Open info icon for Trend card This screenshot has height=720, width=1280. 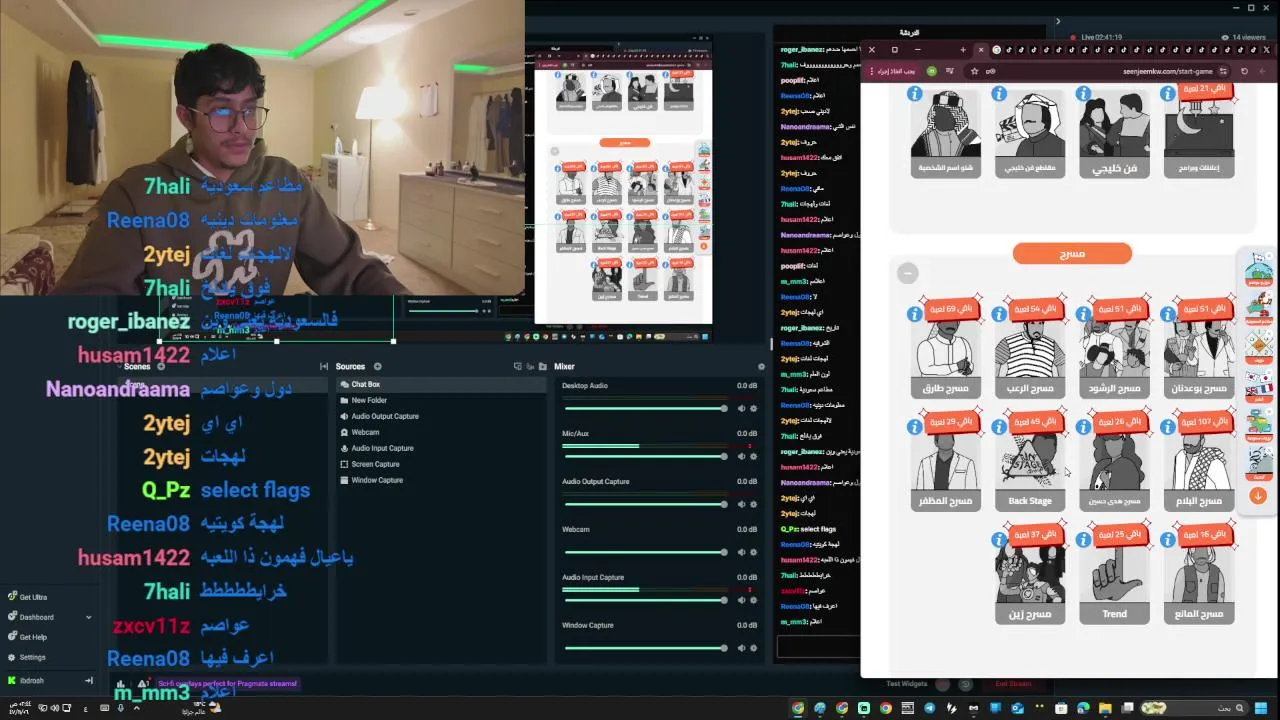(x=1083, y=540)
